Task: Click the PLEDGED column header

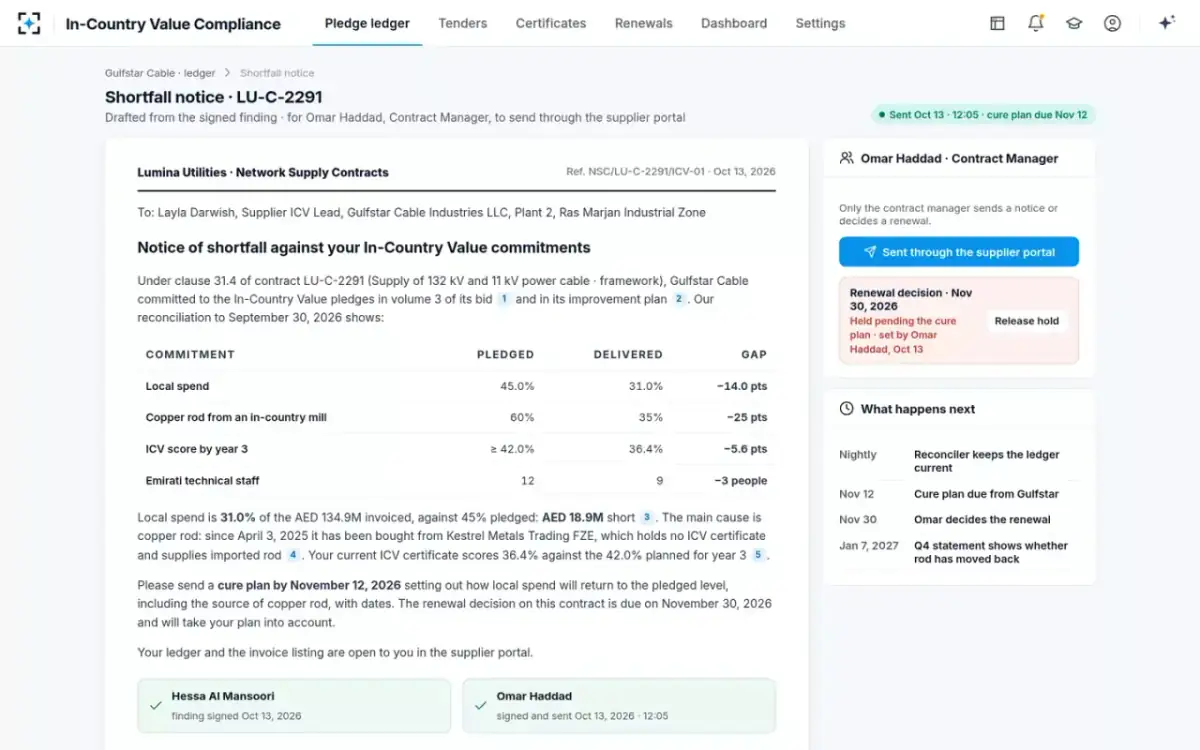Action: click(x=505, y=354)
